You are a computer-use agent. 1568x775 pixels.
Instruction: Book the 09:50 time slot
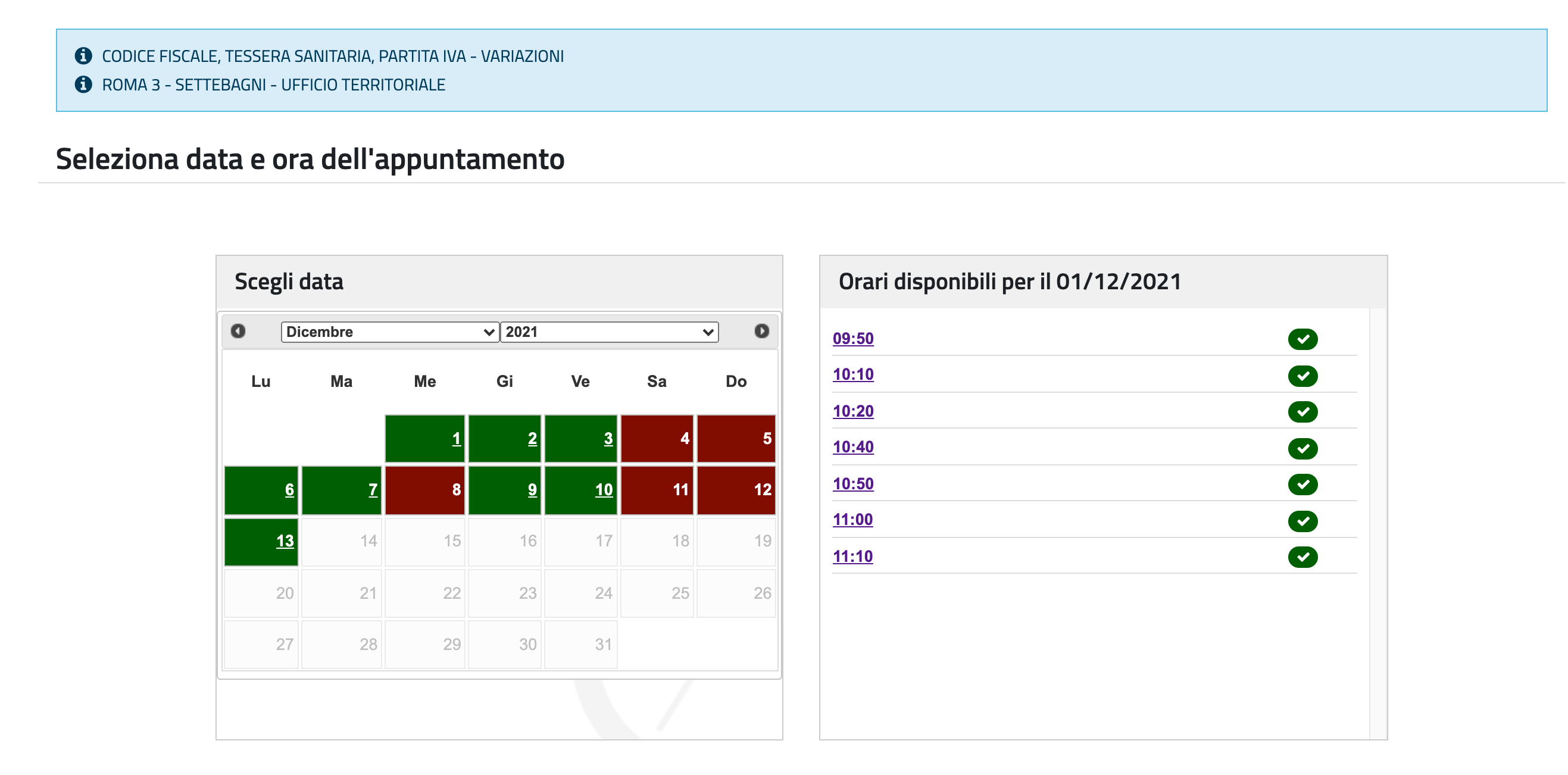[x=853, y=339]
